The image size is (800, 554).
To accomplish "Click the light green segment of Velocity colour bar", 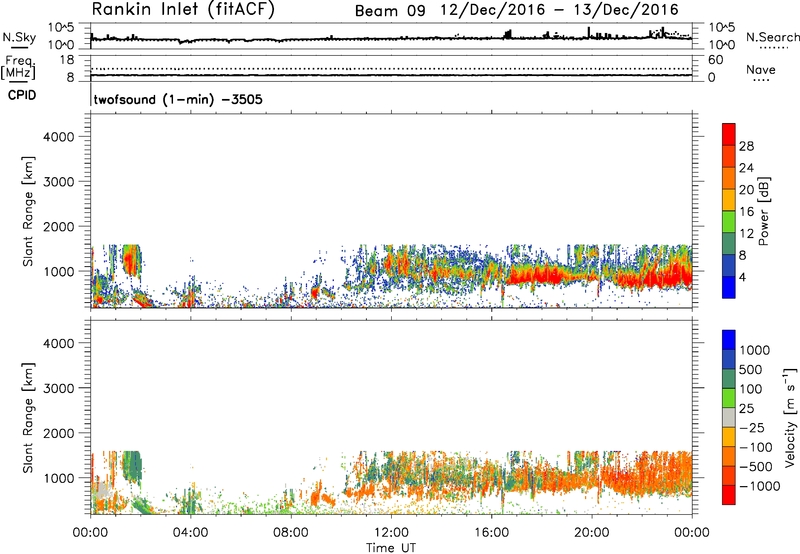I will (729, 398).
